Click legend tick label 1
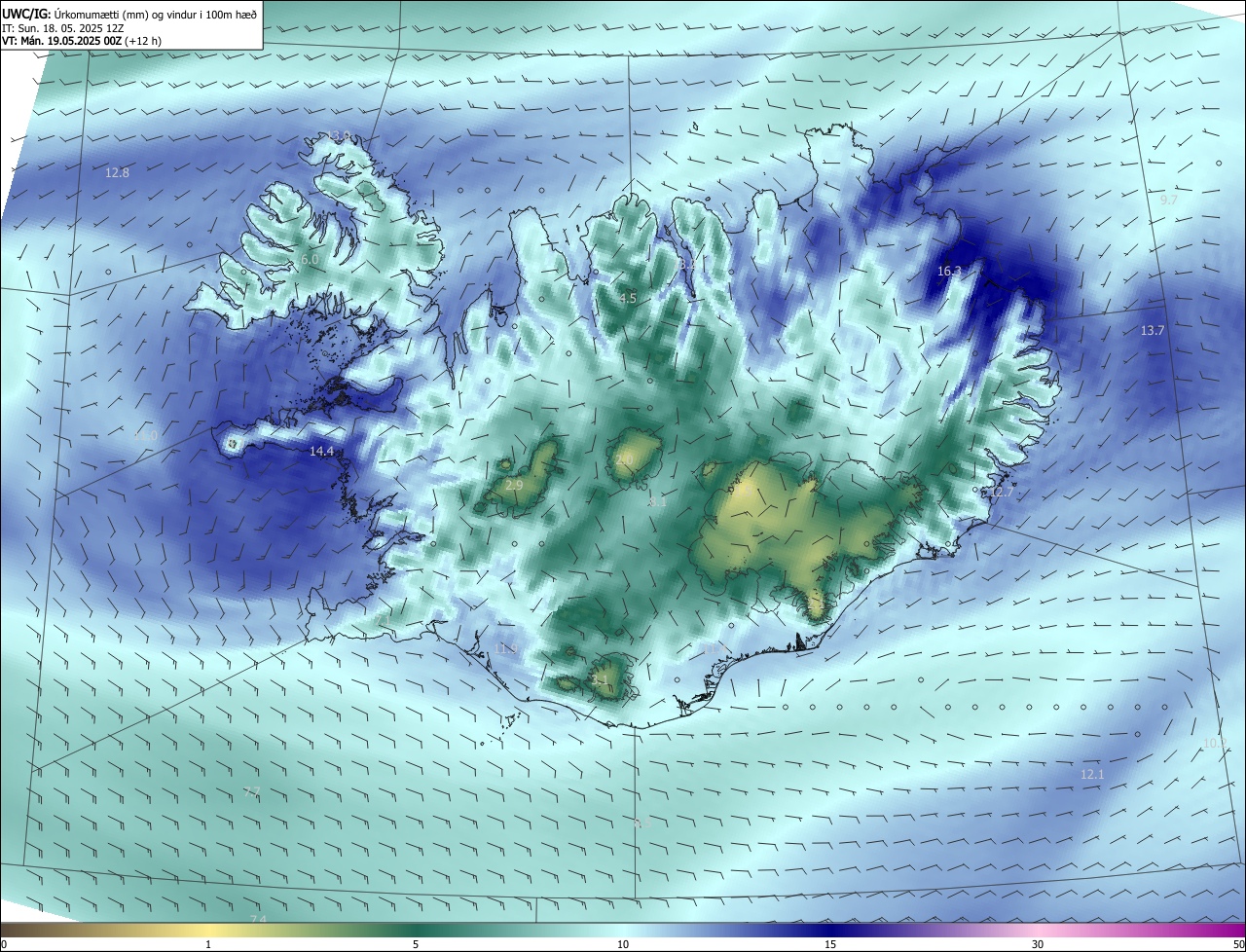The width and height of the screenshot is (1246, 952). [208, 944]
